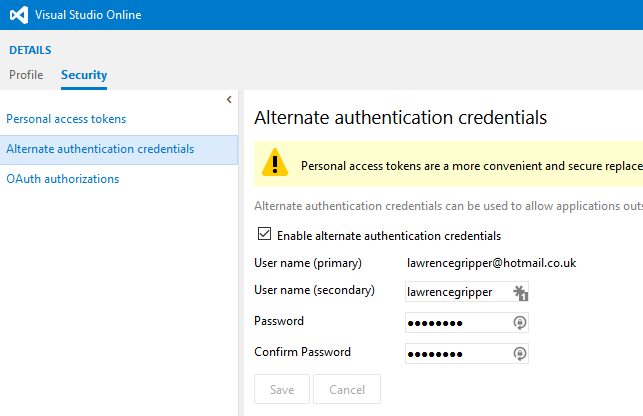The width and height of the screenshot is (643, 416).
Task: Select the Security tab
Action: (84, 74)
